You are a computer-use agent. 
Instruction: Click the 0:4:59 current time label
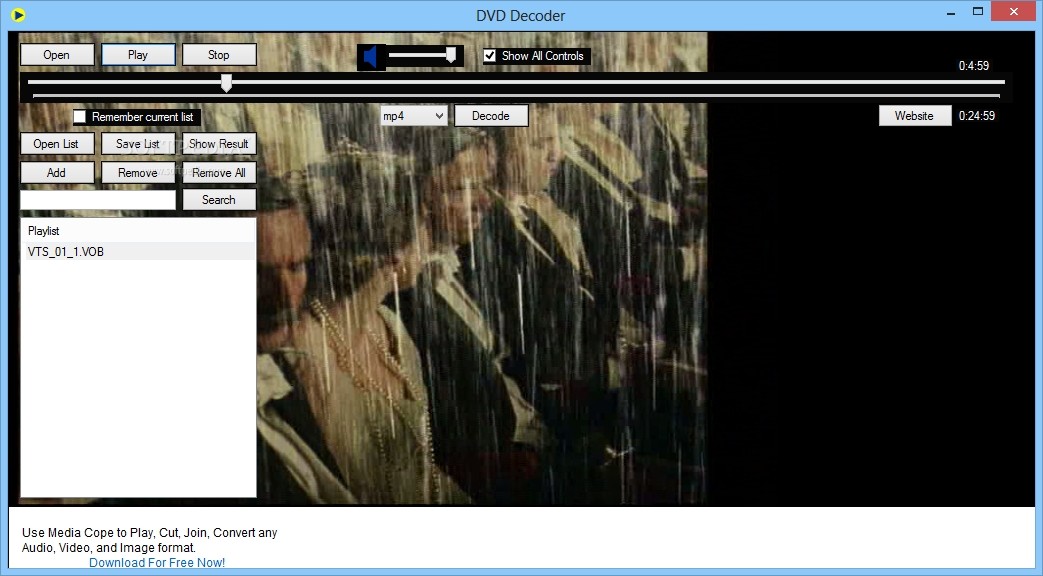973,66
